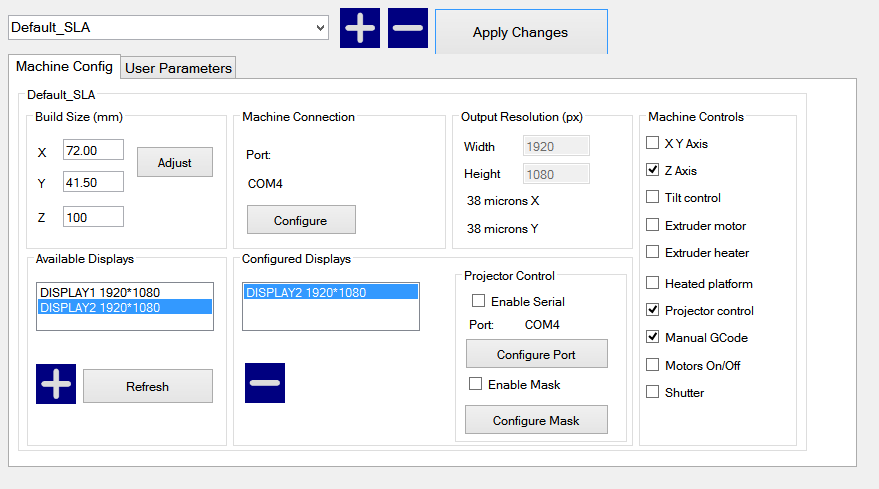Refresh the available displays list
This screenshot has width=879, height=489.
pyautogui.click(x=147, y=386)
